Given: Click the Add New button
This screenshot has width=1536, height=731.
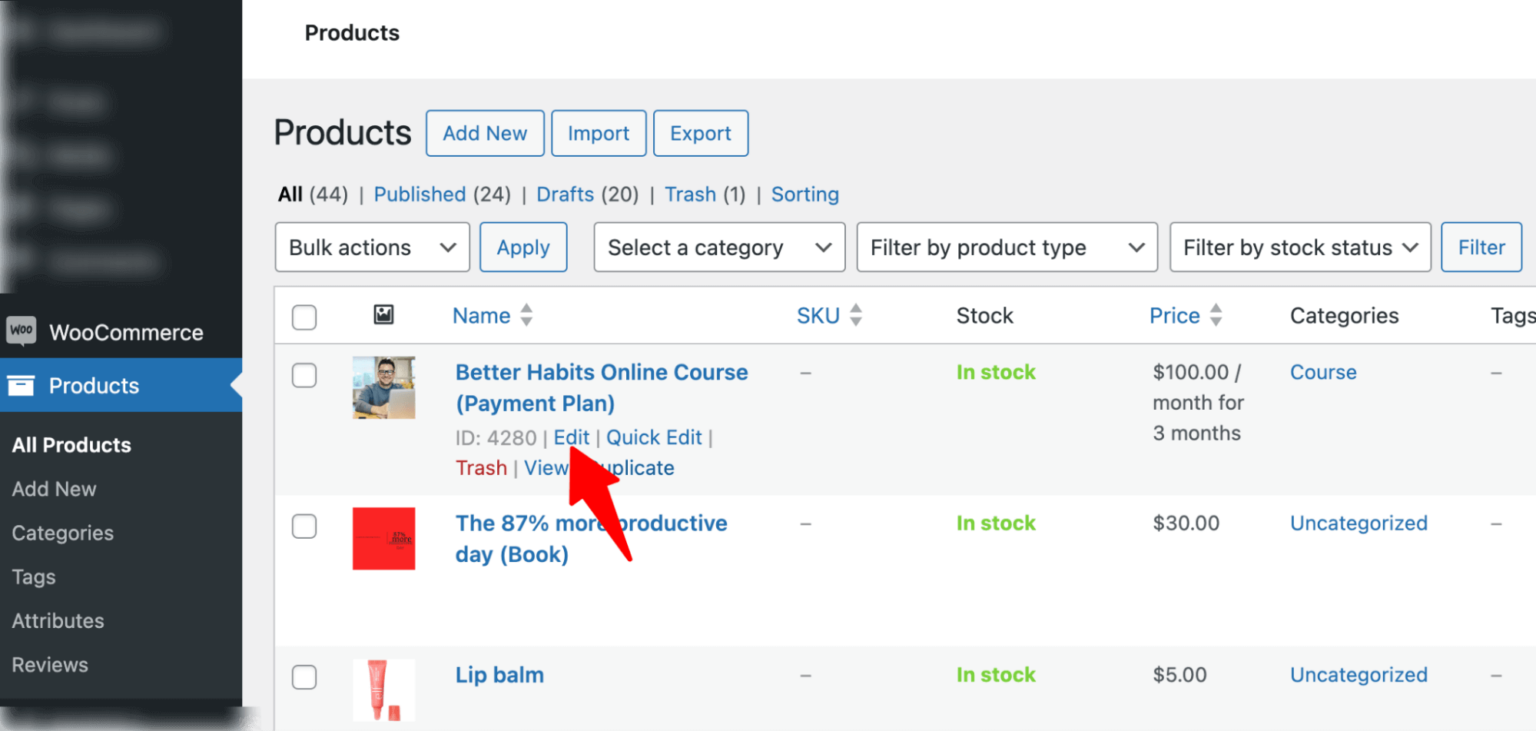Looking at the screenshot, I should pyautogui.click(x=485, y=133).
